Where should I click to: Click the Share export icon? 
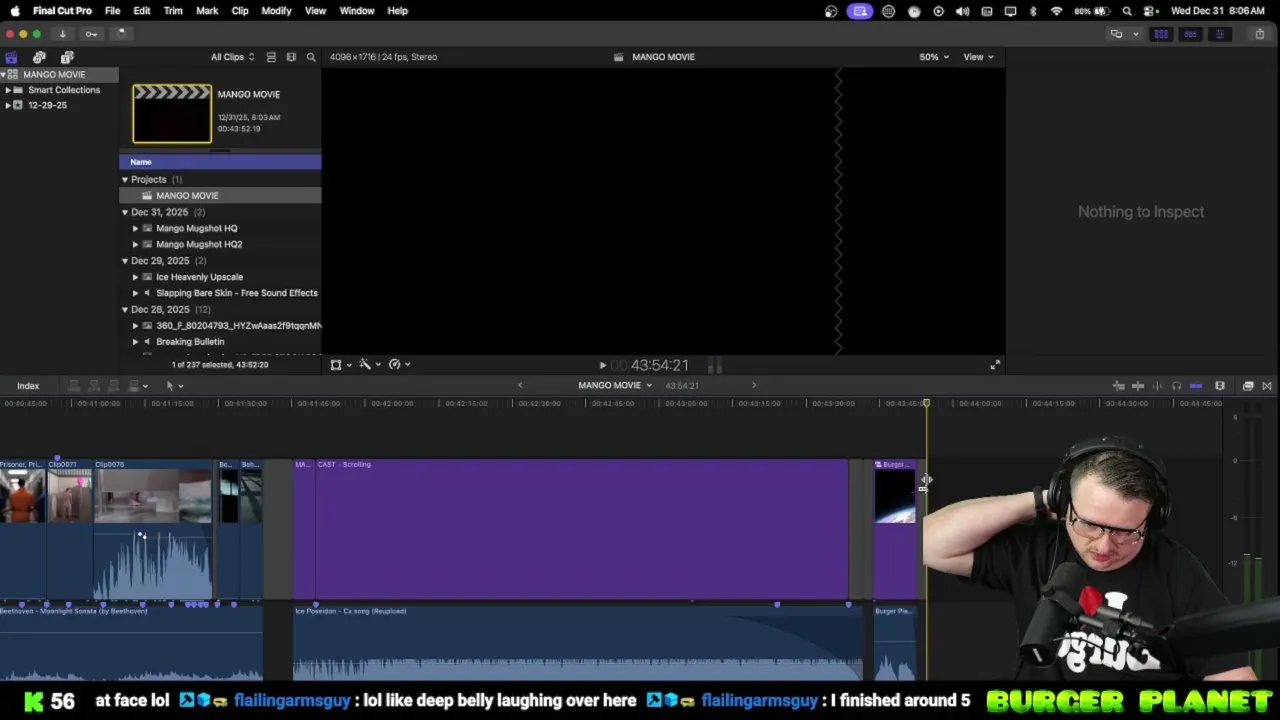[x=1259, y=34]
